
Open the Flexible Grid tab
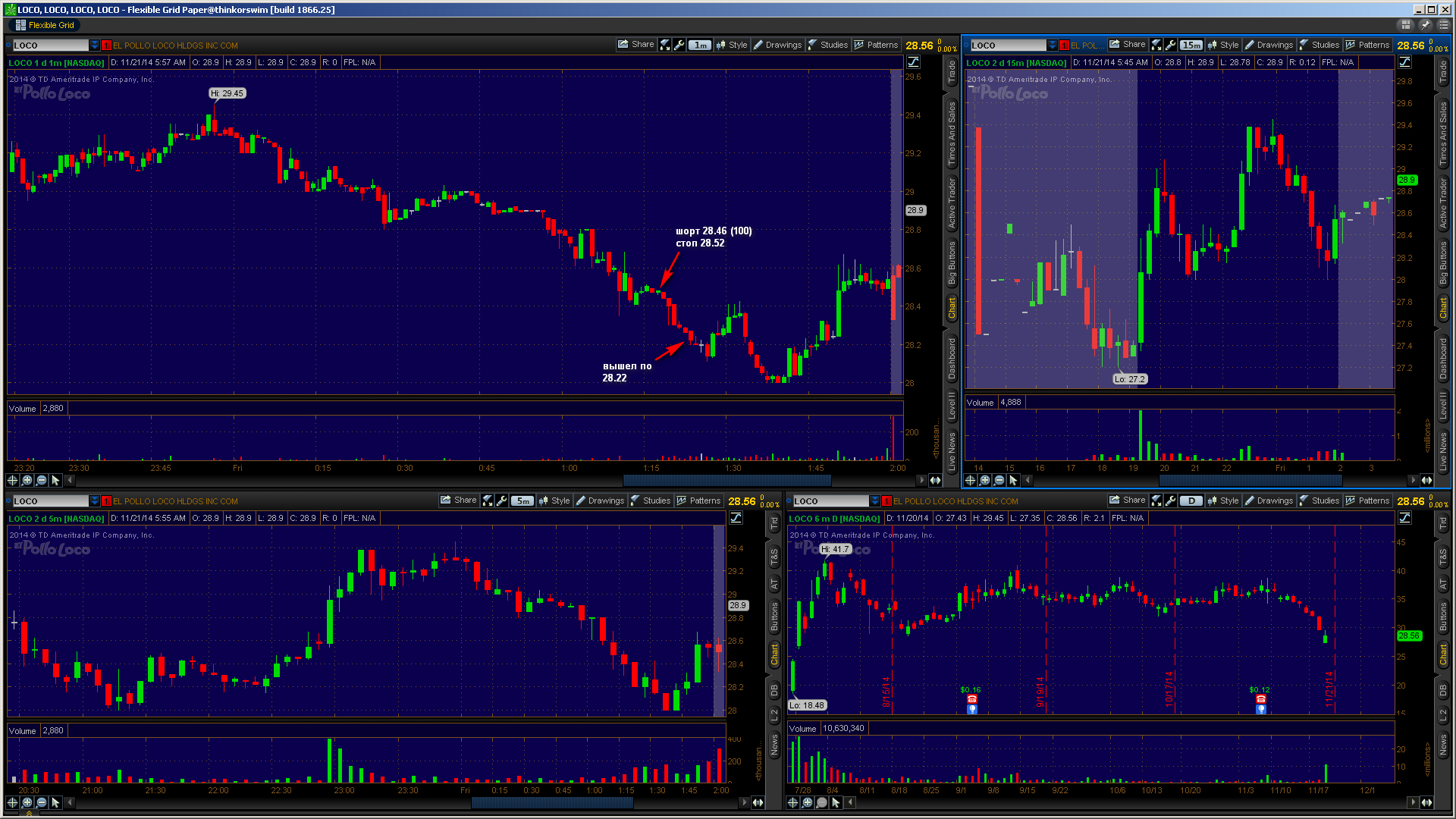(x=45, y=25)
